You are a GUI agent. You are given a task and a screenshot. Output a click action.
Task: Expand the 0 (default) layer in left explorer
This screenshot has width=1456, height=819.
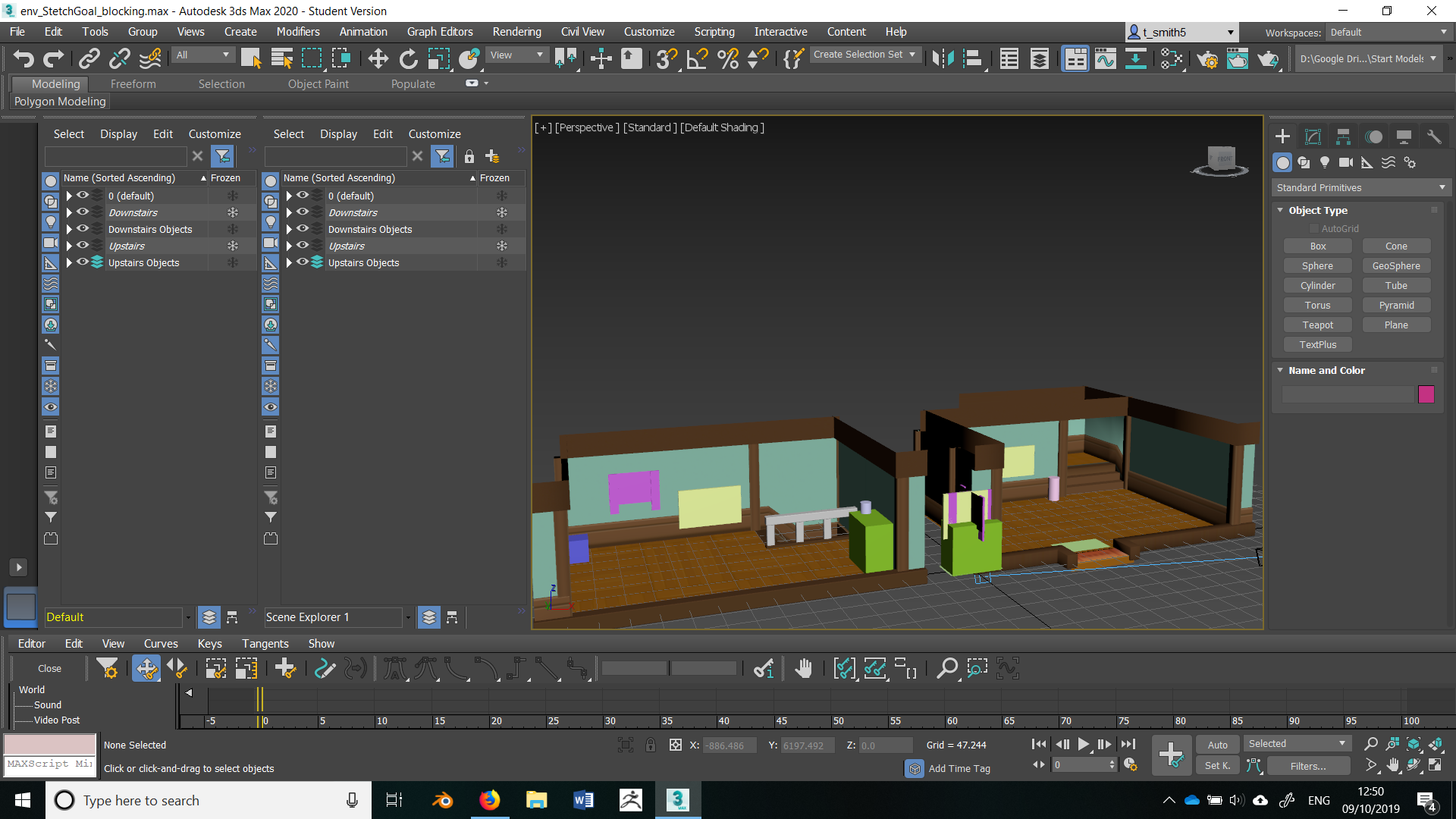[69, 196]
